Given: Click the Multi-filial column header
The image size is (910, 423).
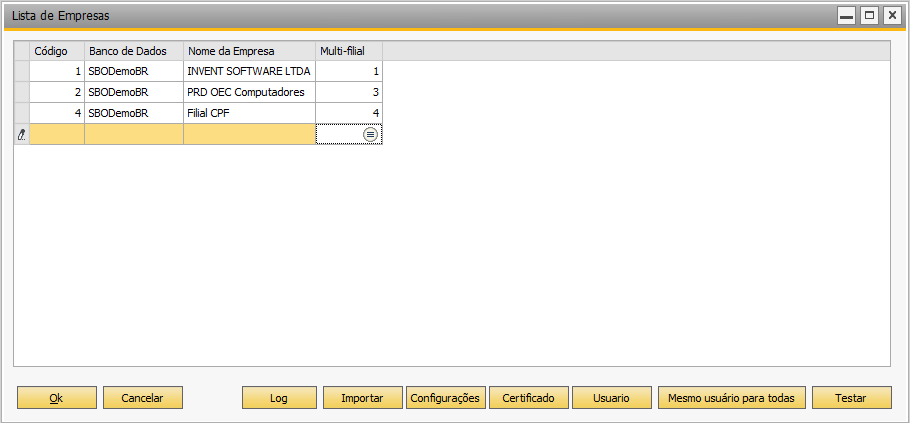Looking at the screenshot, I should pyautogui.click(x=349, y=51).
